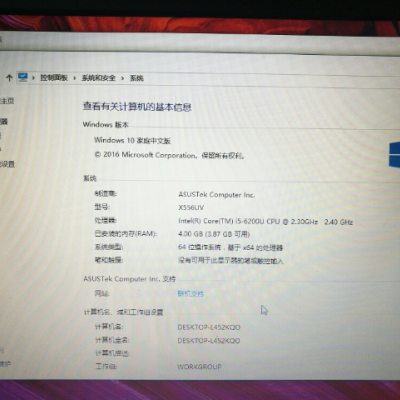This screenshot has width=400, height=400.
Task: Click the processor i5-6200U info text
Action: click(265, 221)
